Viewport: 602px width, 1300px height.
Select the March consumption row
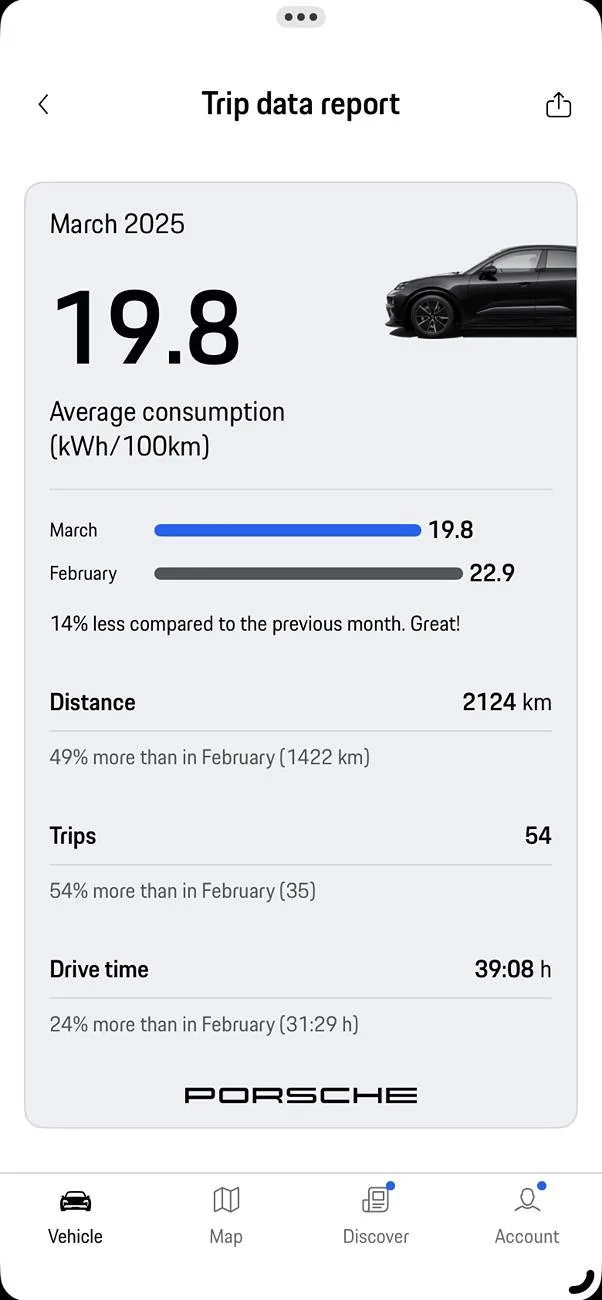pyautogui.click(x=300, y=530)
